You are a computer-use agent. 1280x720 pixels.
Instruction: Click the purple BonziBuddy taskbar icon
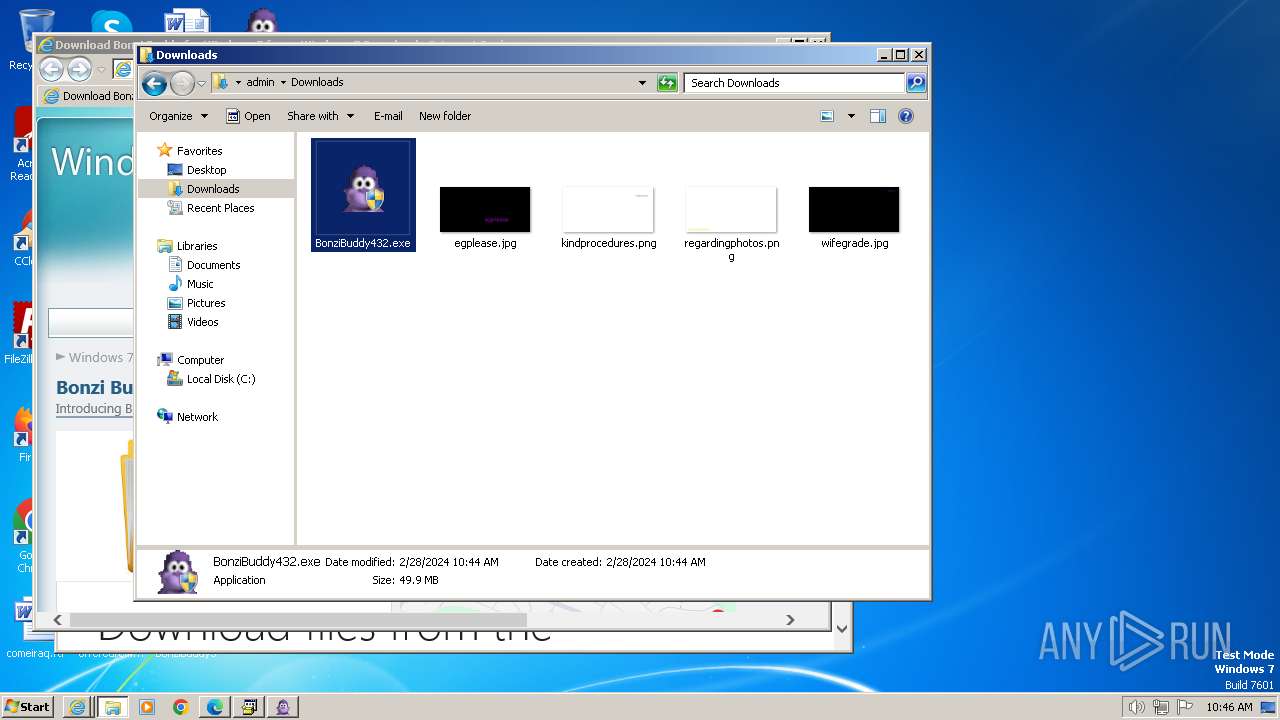283,707
